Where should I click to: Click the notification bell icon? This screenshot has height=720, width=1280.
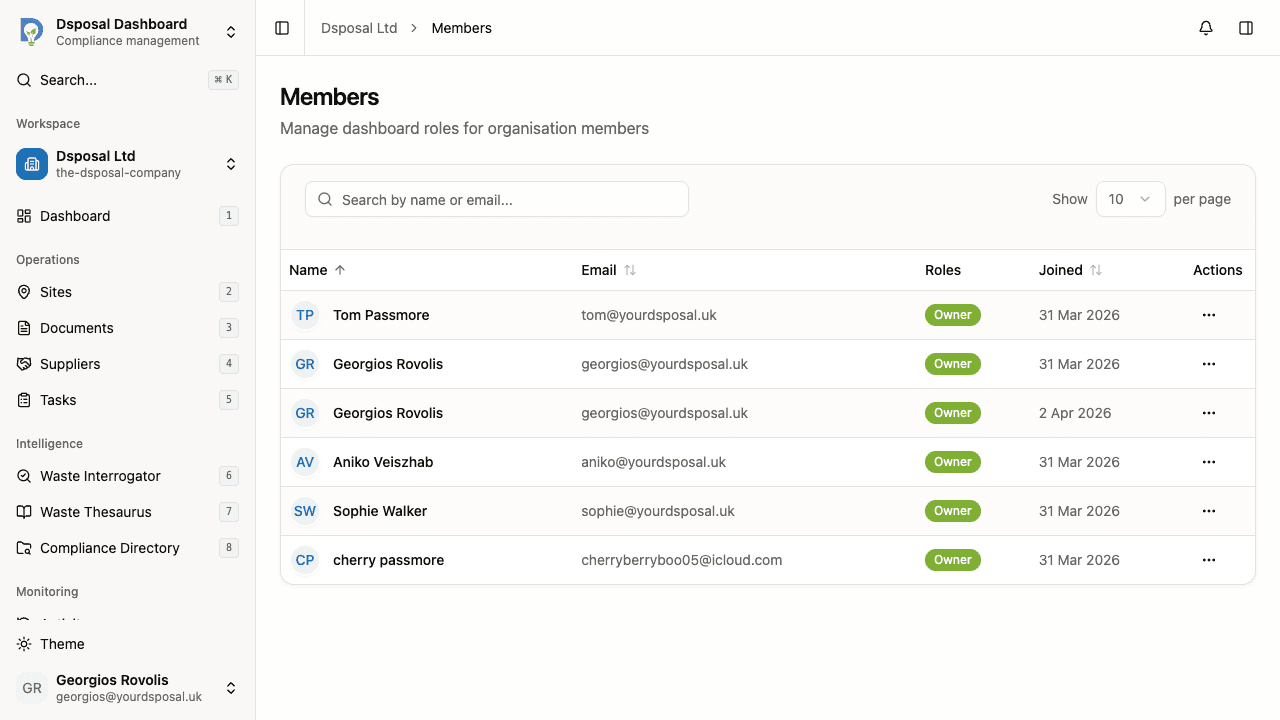1206,28
